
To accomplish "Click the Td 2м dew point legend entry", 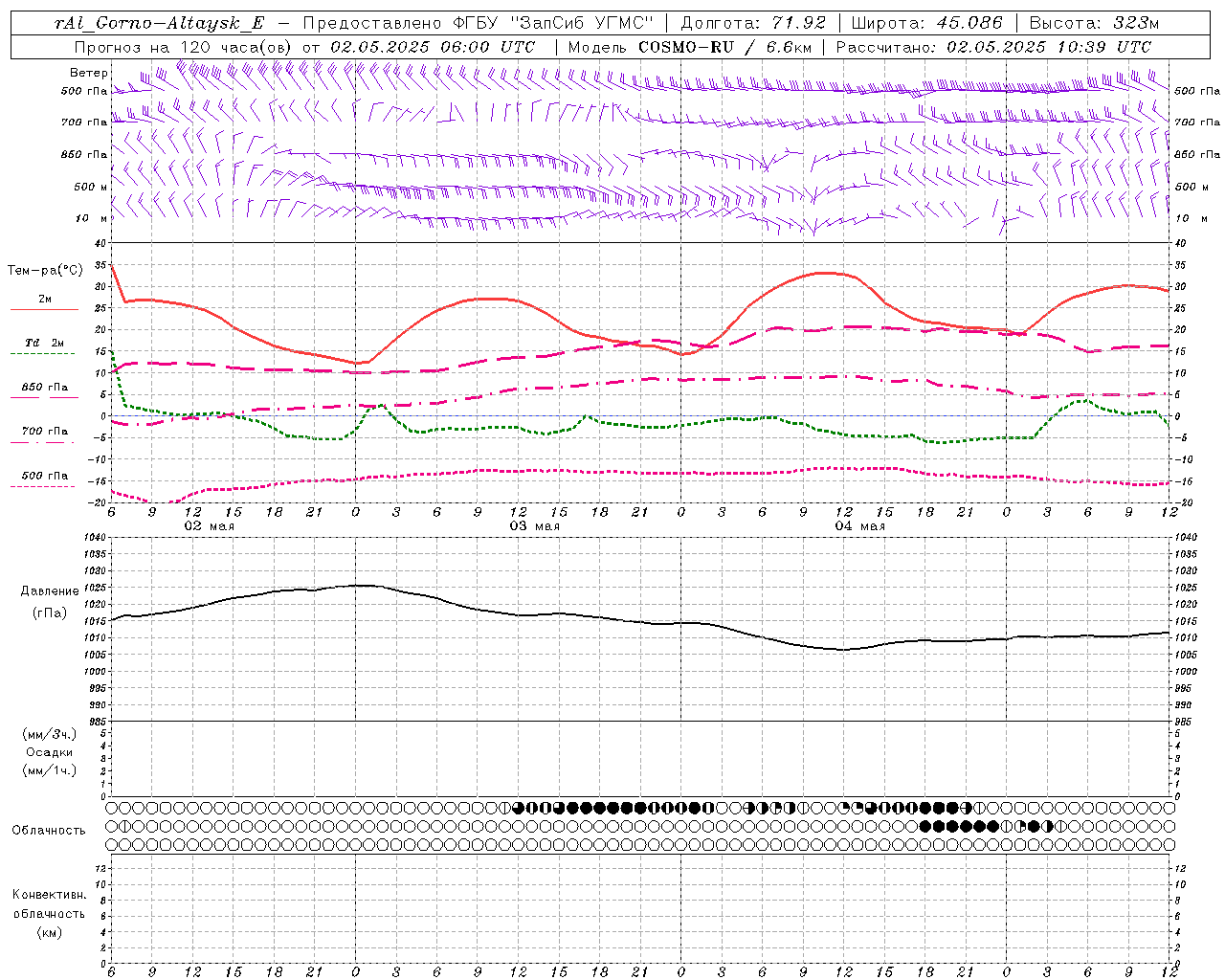I will (x=45, y=343).
